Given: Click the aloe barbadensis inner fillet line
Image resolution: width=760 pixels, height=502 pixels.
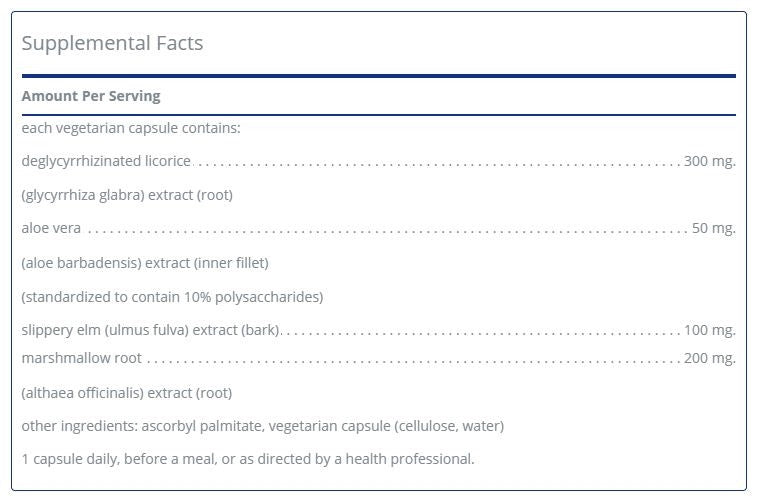Looking at the screenshot, I should click(145, 263).
